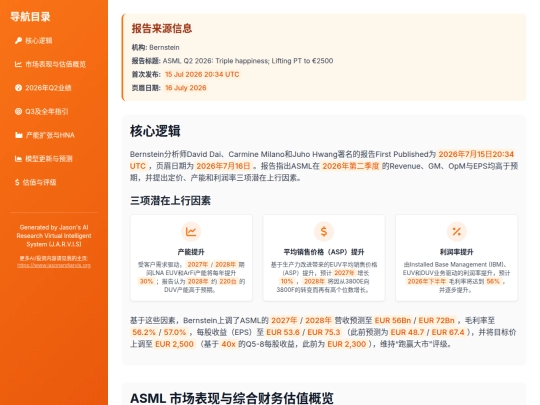Click the key icon beside 核心逻辑
Viewport: 540px width, 405px height.
[18, 41]
